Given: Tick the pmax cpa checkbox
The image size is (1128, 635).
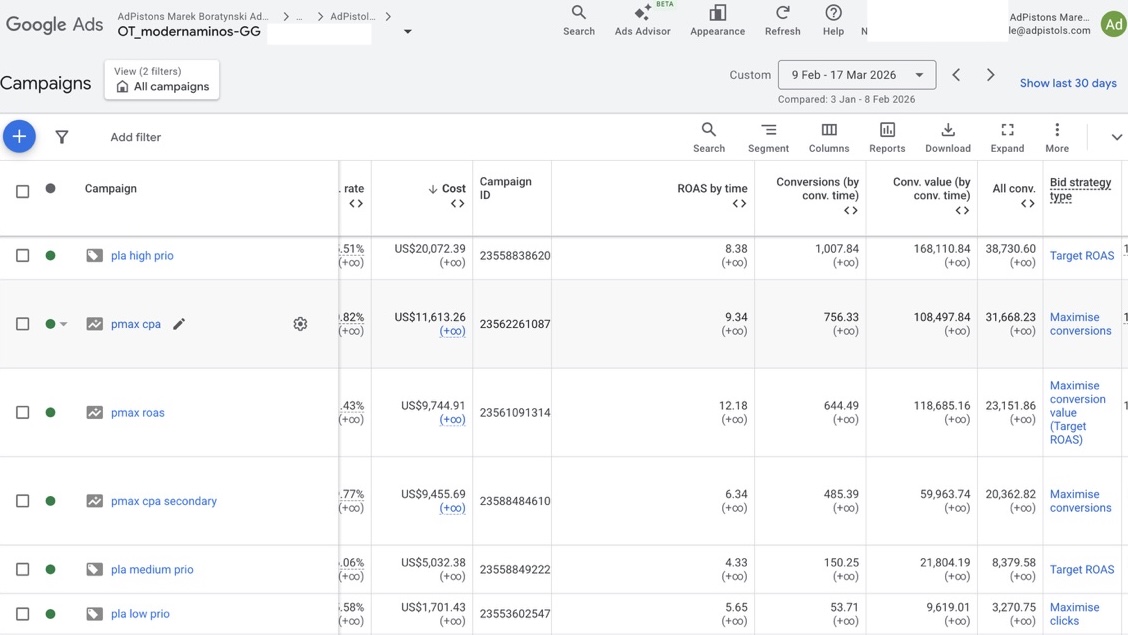Looking at the screenshot, I should coord(22,324).
